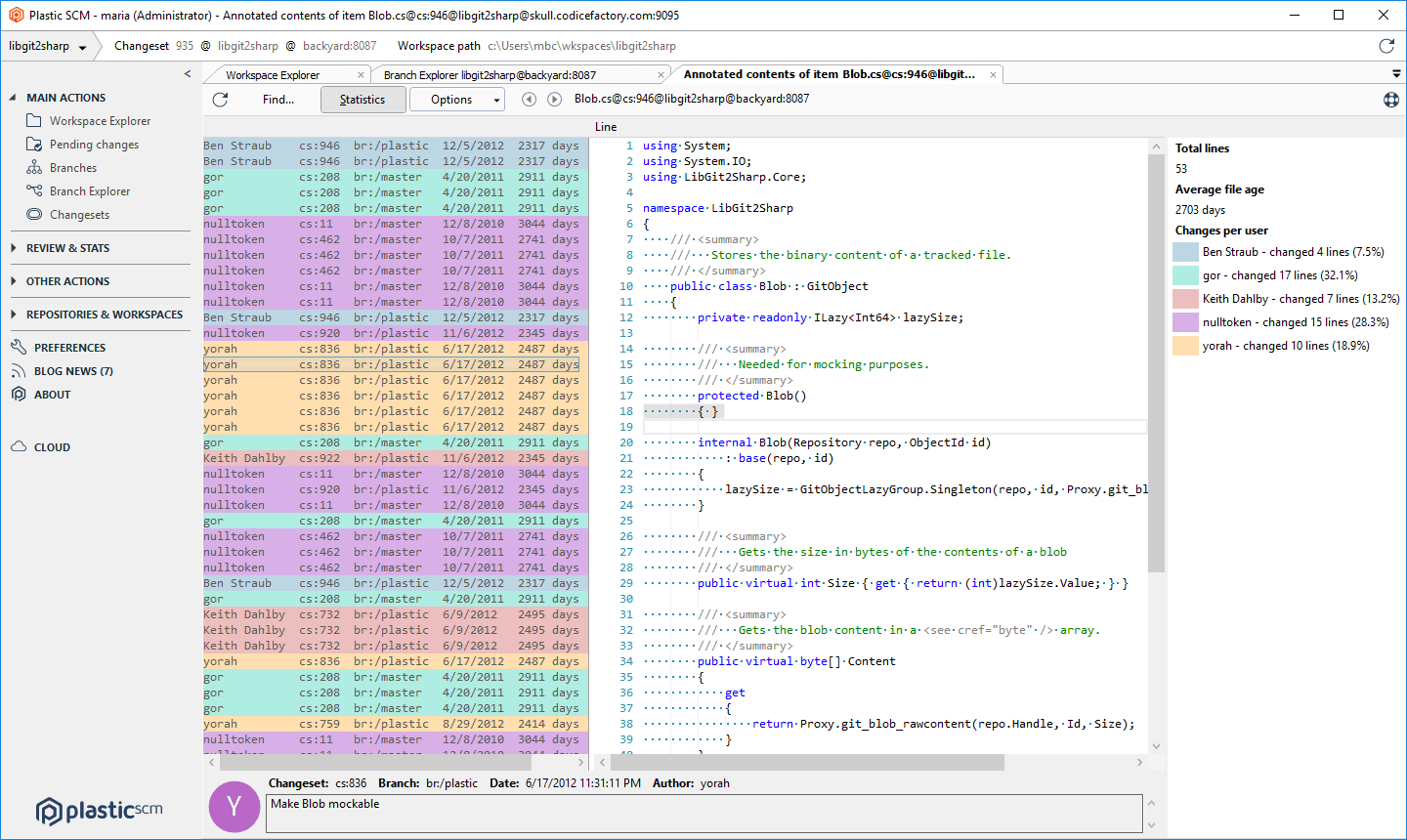Expand the OTHER ACTIONS section

pos(13,281)
